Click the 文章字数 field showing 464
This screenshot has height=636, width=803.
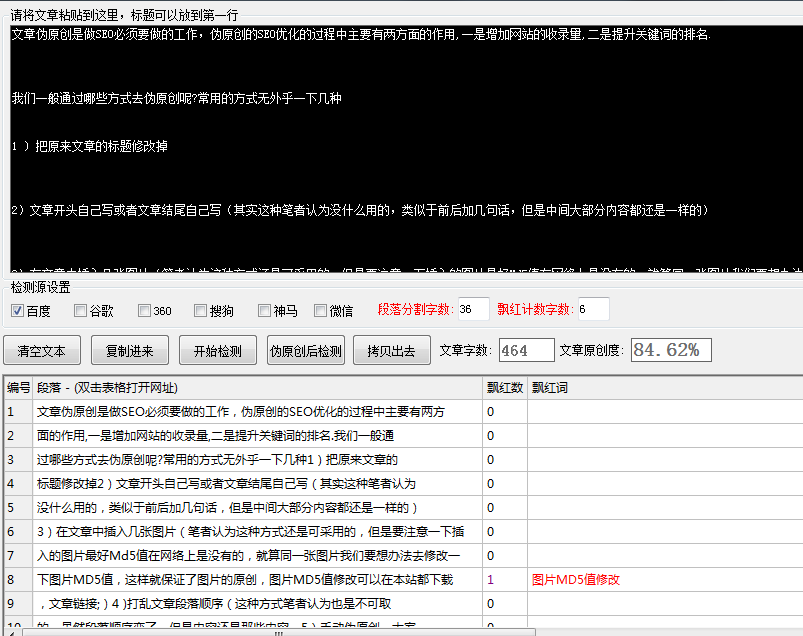coord(526,351)
